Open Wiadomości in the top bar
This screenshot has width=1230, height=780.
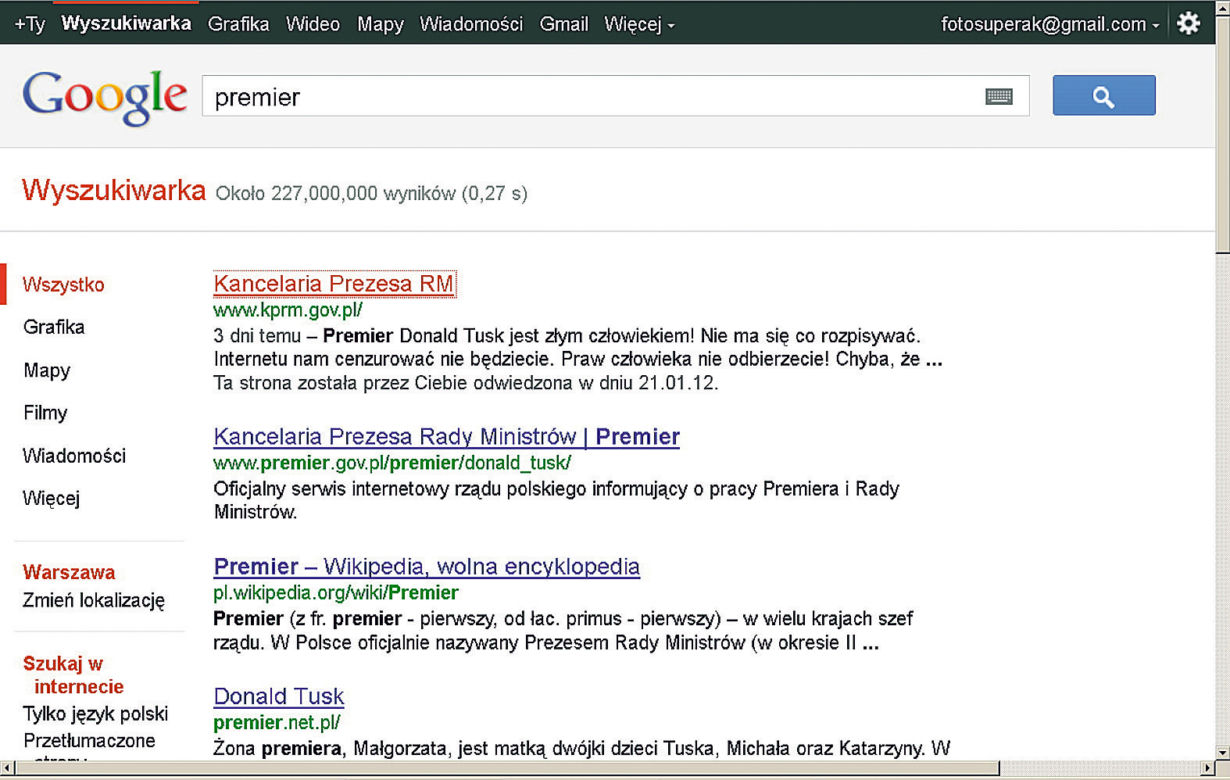pyautogui.click(x=471, y=24)
